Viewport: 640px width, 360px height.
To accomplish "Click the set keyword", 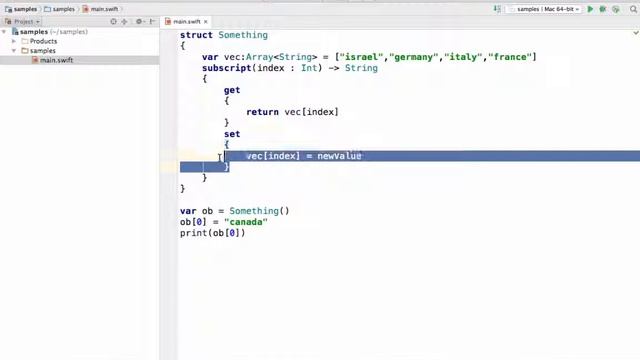I will 232,134.
